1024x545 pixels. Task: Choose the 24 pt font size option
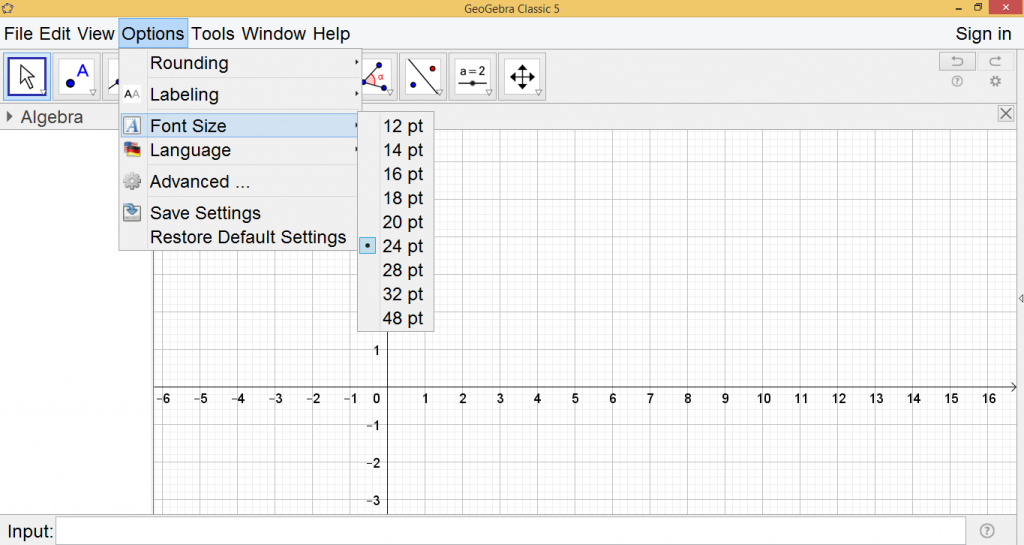point(403,246)
